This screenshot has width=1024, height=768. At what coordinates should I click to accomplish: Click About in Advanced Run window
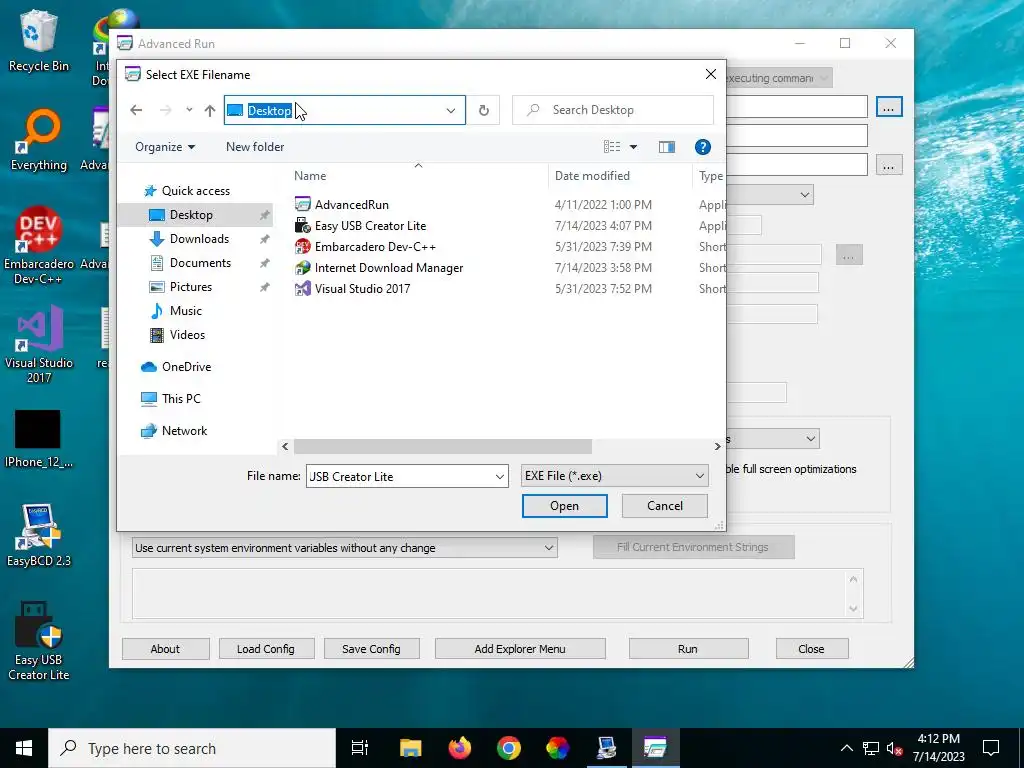click(165, 649)
